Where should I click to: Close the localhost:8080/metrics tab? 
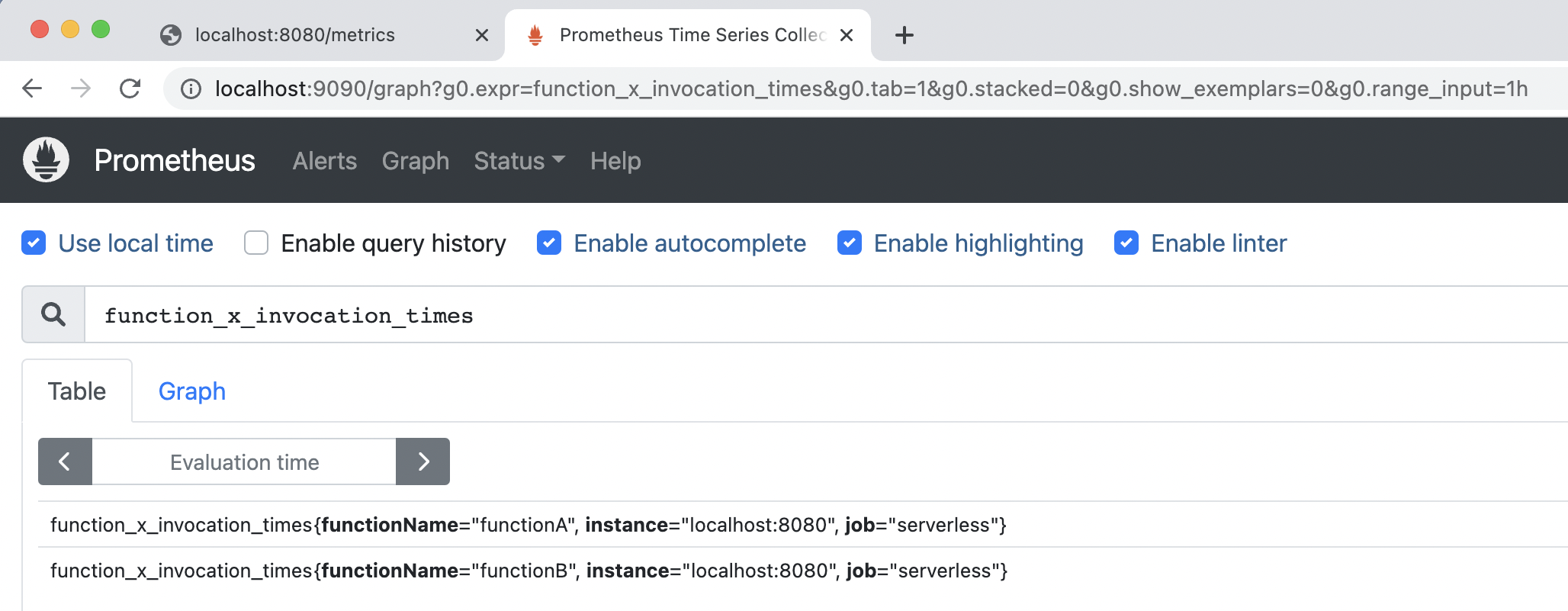481,35
